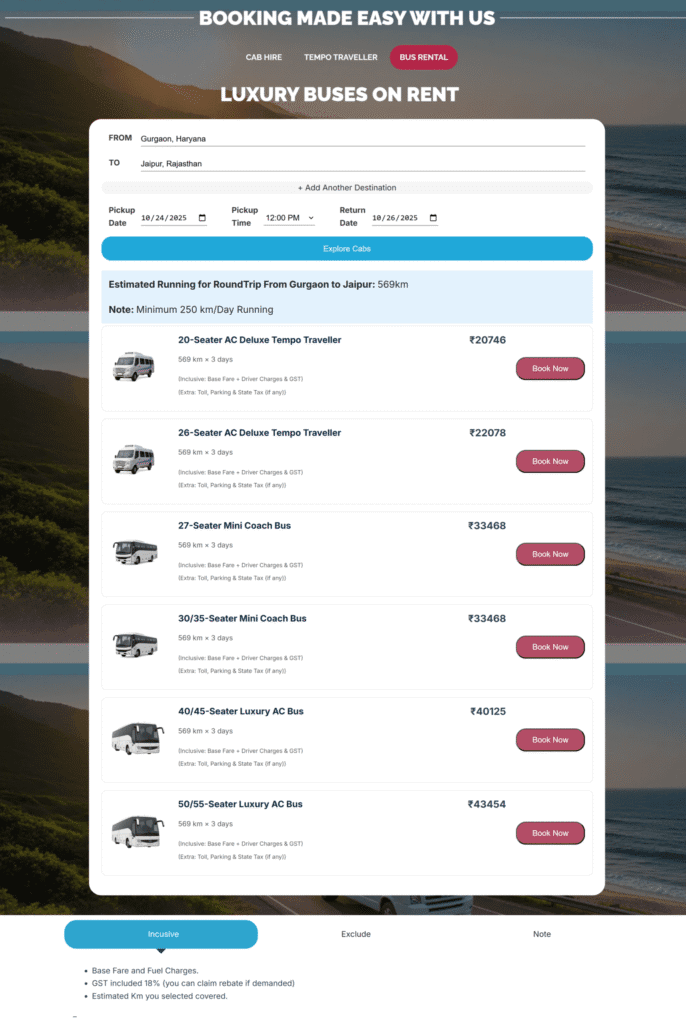This screenshot has height=1024, width=686.
Task: Book Now the 26-Seater Tempo Traveller
Action: tap(550, 461)
